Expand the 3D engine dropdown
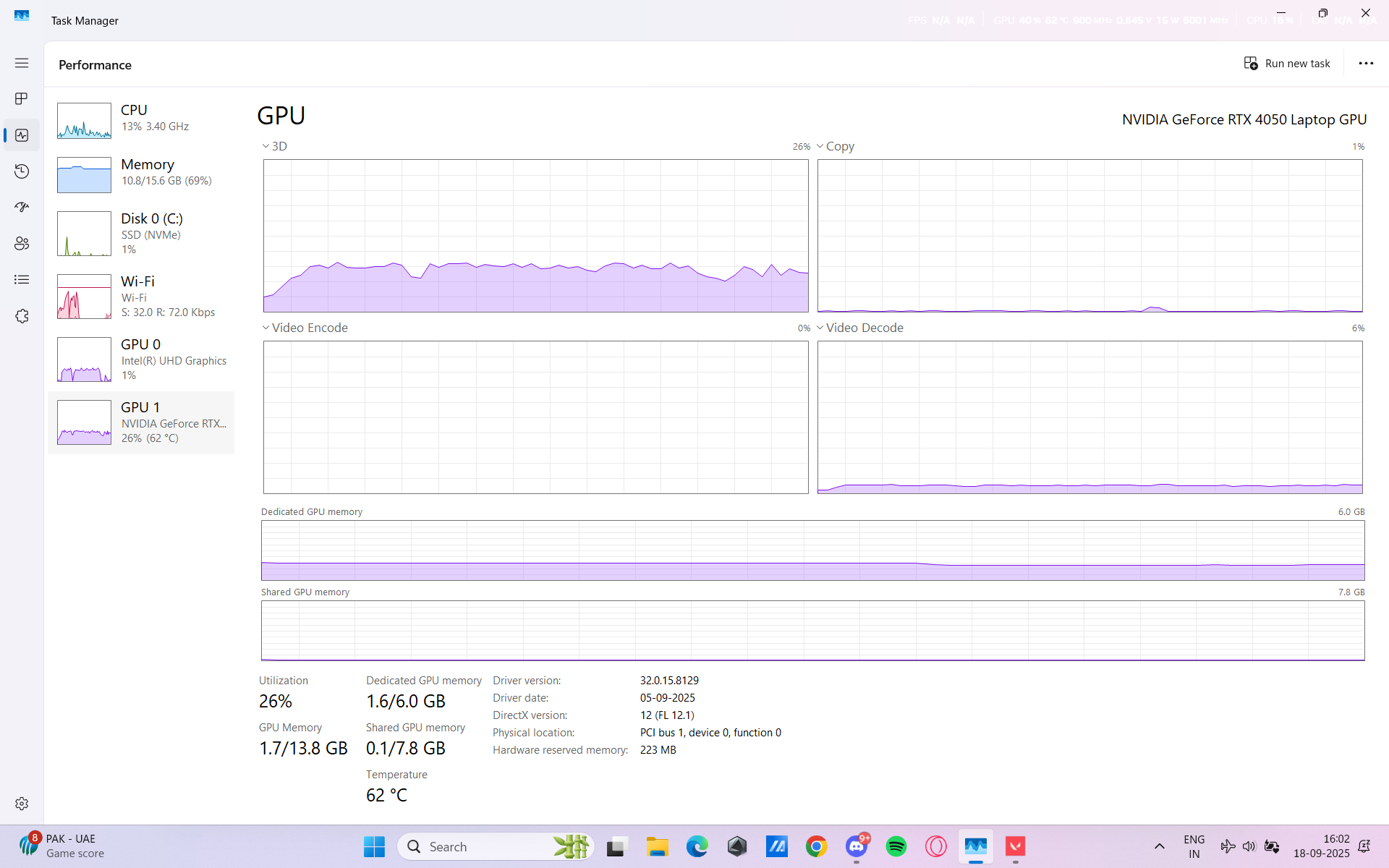1389x868 pixels. [x=274, y=146]
